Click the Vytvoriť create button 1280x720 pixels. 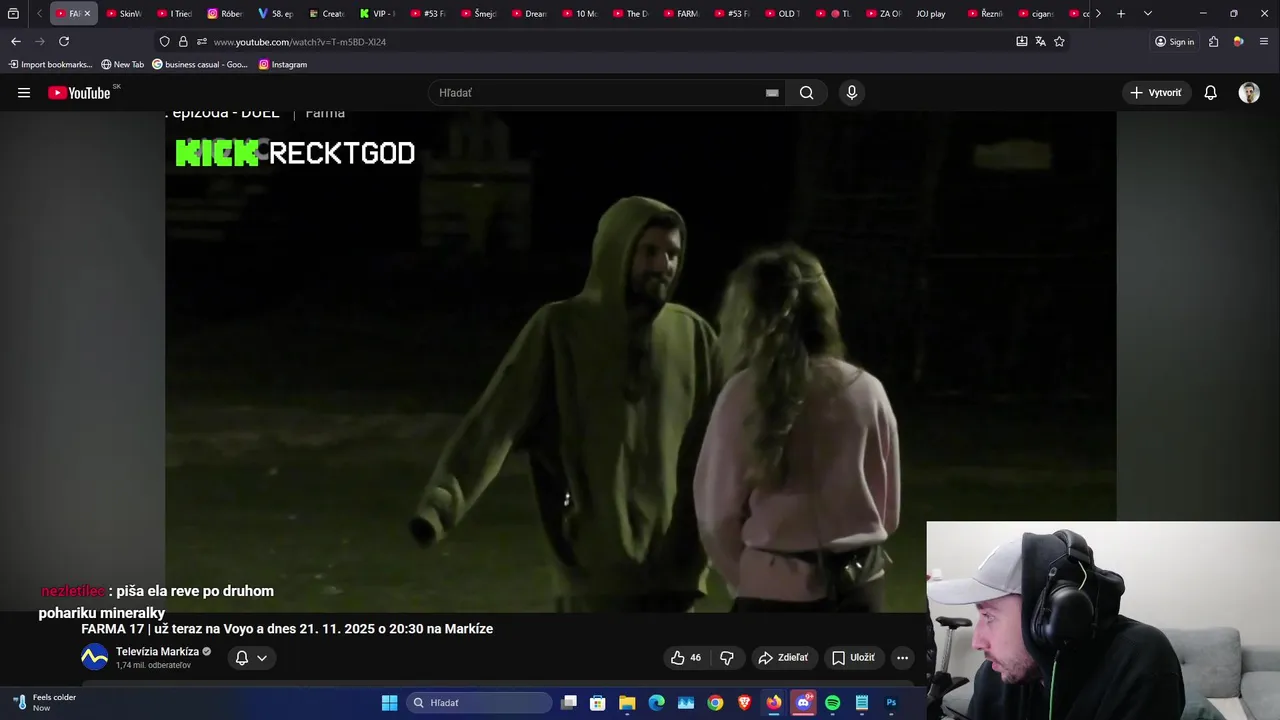(x=1156, y=93)
